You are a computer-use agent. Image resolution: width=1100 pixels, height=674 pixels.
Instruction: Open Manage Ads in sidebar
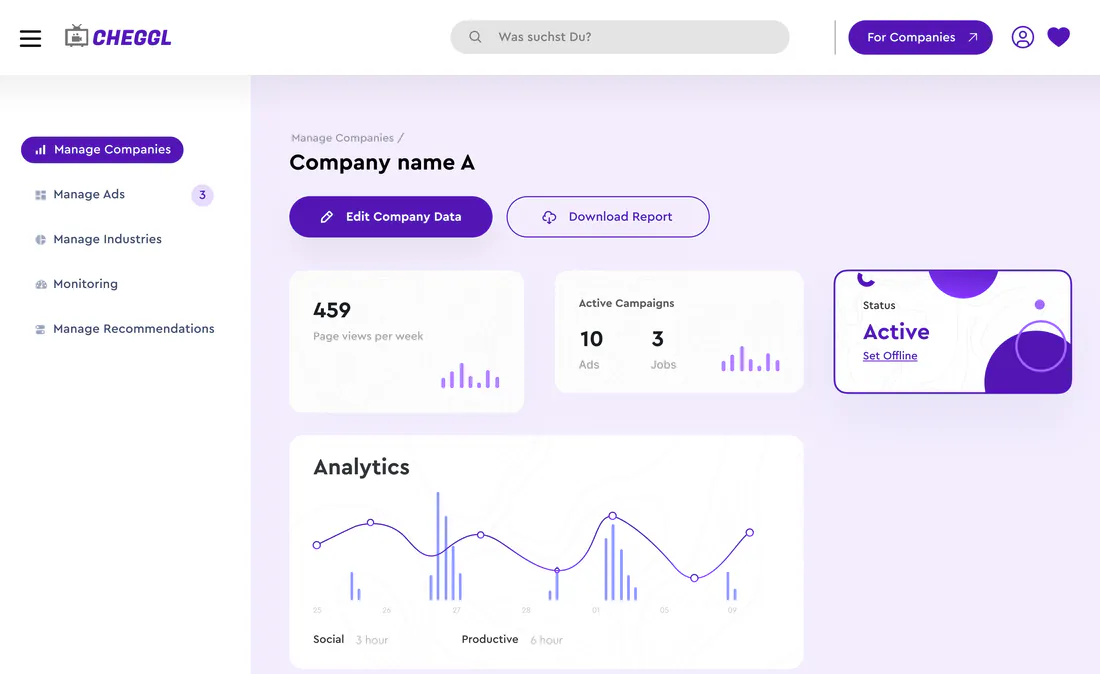point(89,194)
